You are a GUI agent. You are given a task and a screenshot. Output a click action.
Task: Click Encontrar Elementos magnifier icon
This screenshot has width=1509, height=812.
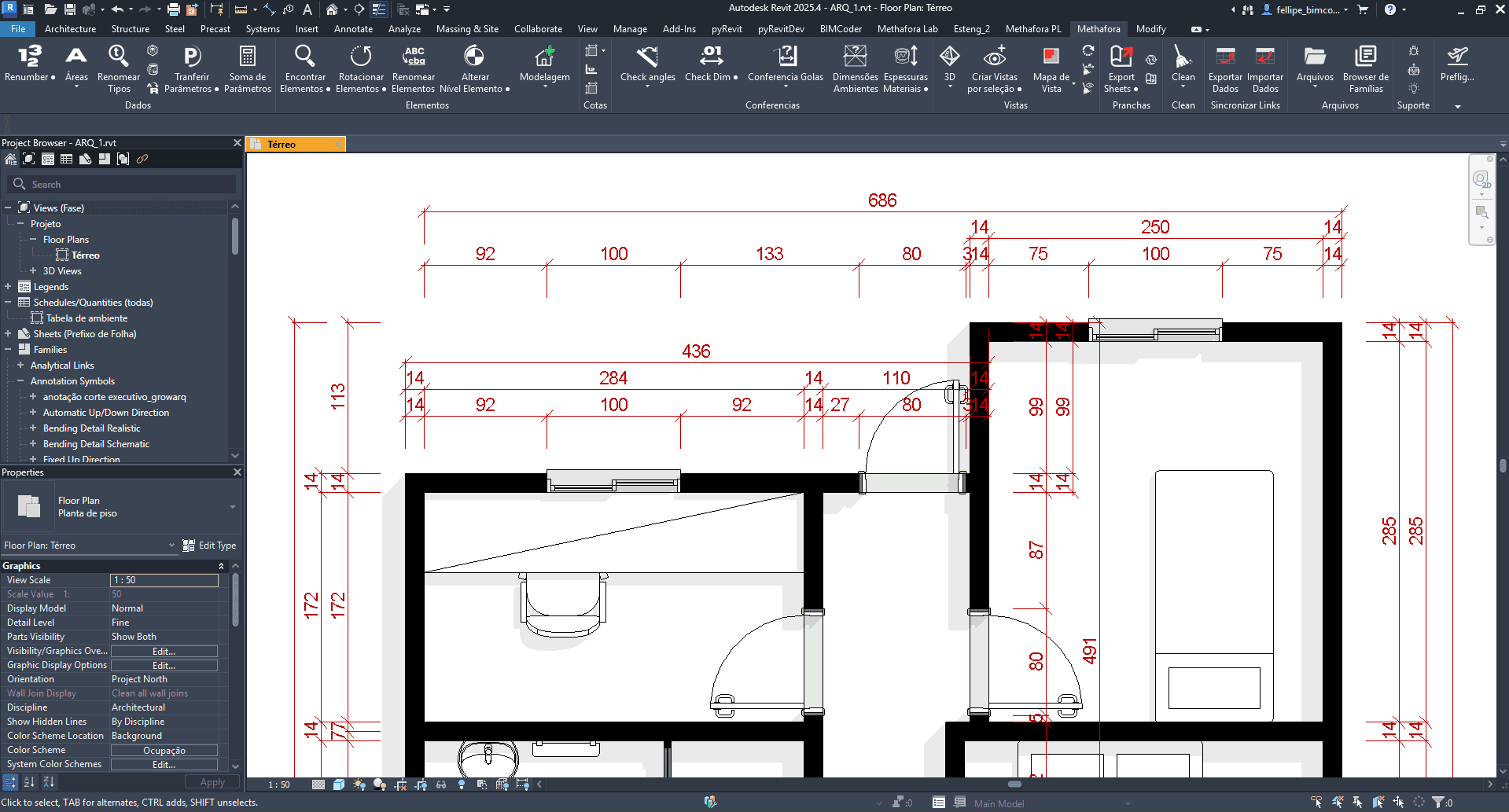click(305, 57)
